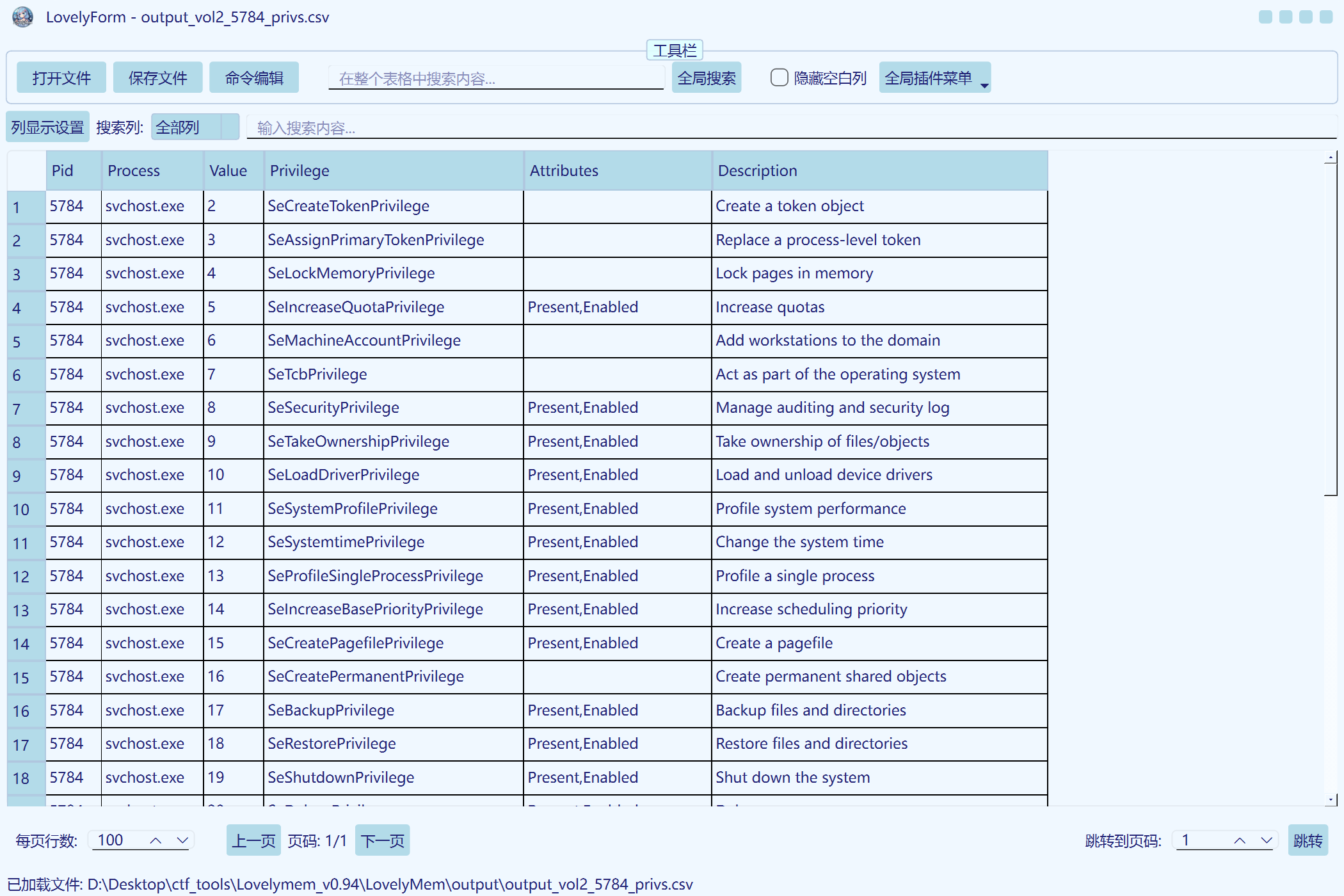Click the vertical scrollbar's top arrow
This screenshot has width=1344, height=896.
tap(1331, 157)
